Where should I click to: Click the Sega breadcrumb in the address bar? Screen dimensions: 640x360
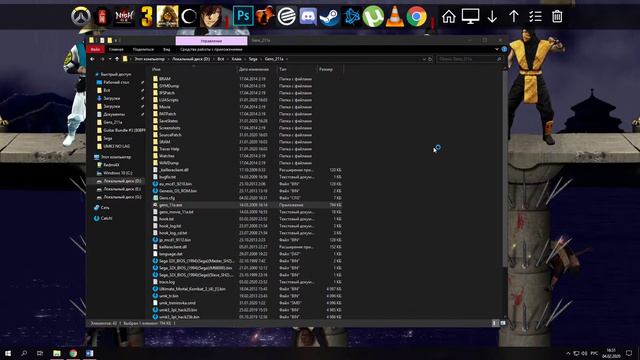pyautogui.click(x=253, y=59)
